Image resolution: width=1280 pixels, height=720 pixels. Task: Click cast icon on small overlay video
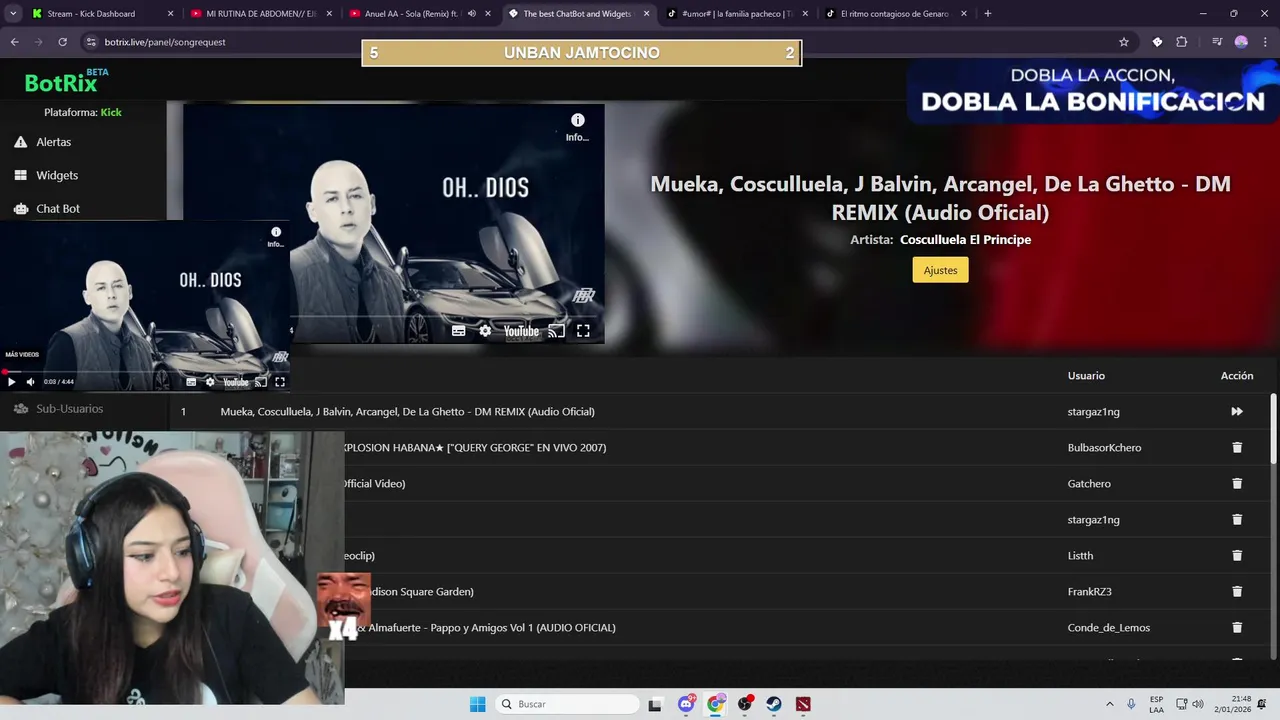[261, 381]
